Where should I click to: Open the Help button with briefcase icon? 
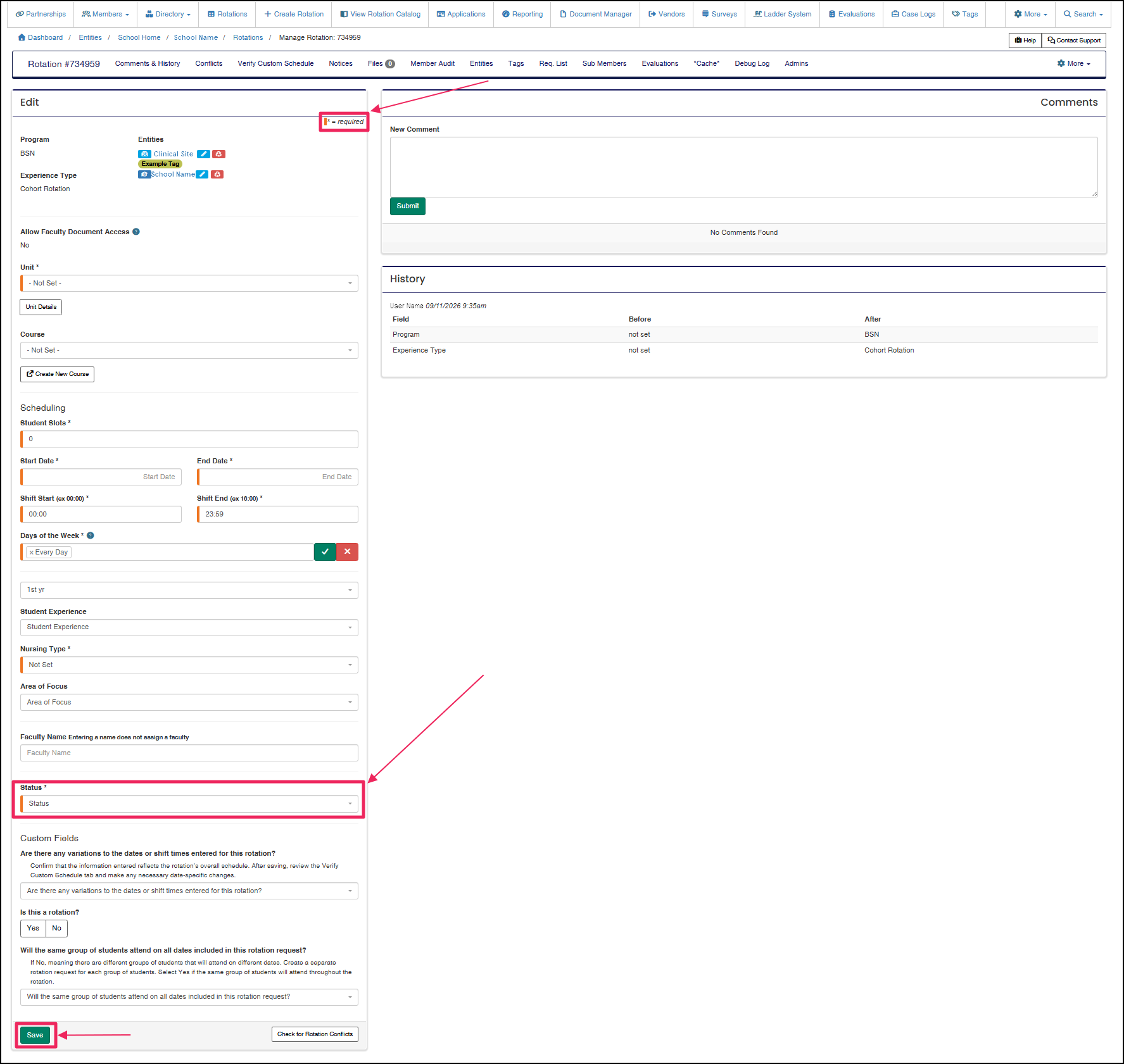[x=1025, y=41]
